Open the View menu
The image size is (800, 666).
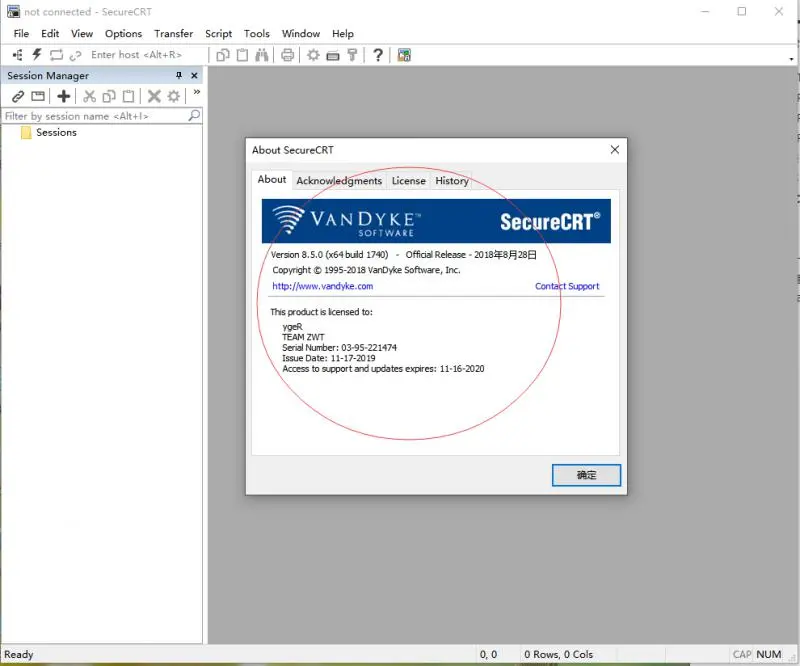82,34
